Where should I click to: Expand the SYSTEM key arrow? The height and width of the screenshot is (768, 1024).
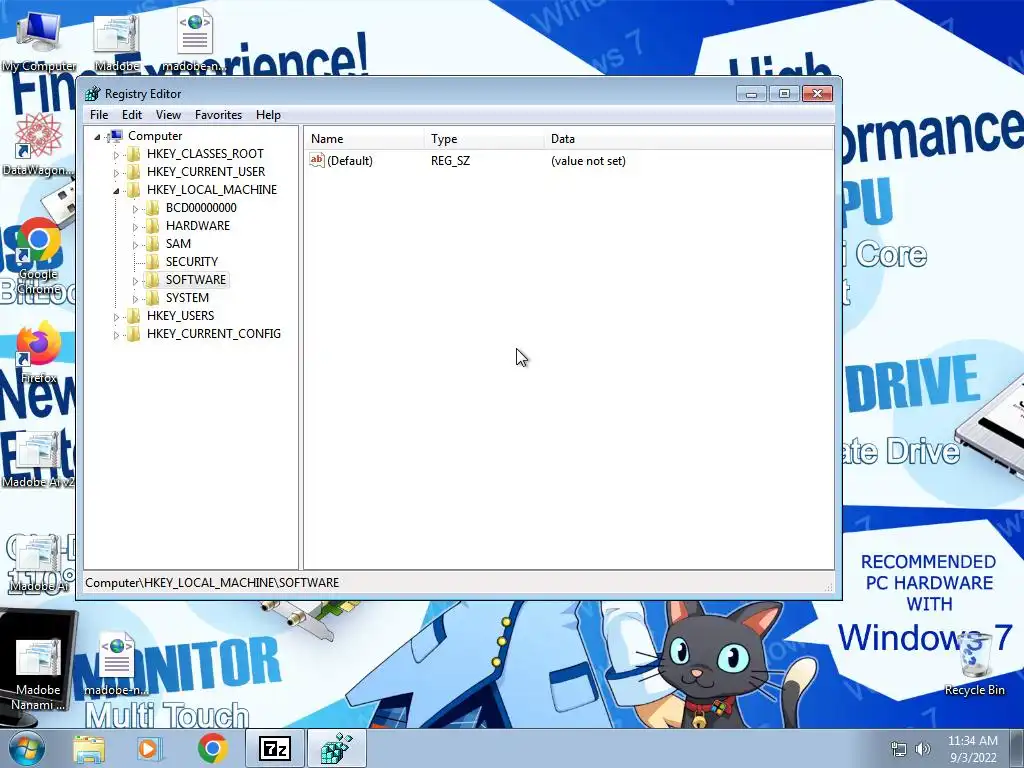tap(135, 298)
